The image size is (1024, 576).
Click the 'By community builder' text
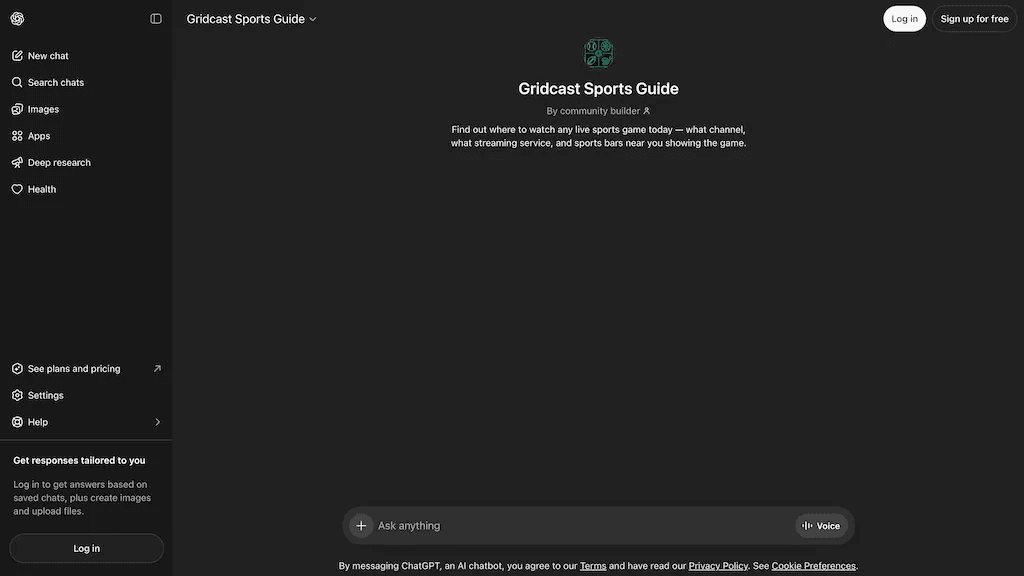coord(593,111)
